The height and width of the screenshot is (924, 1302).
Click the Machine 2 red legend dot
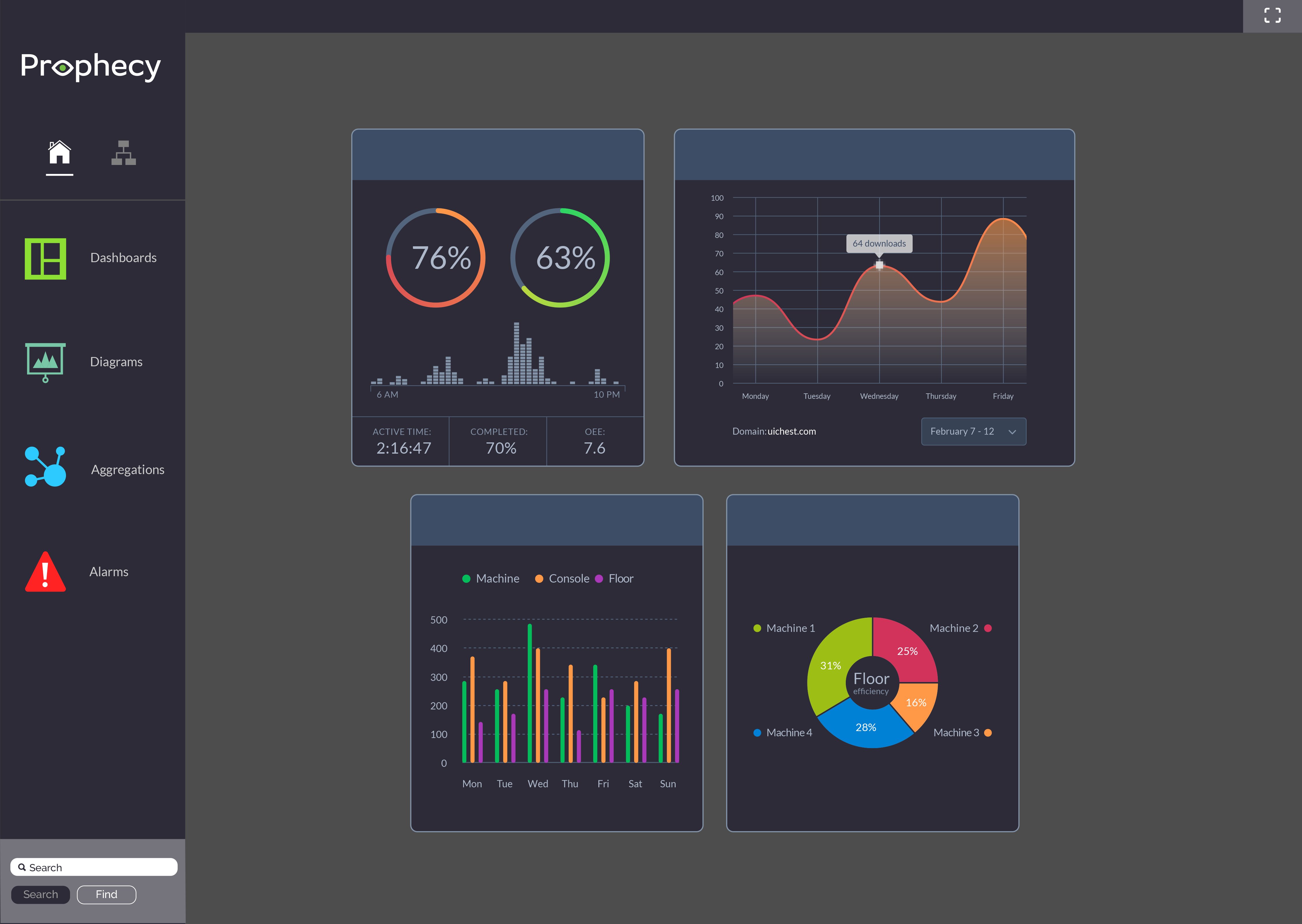[x=988, y=628]
